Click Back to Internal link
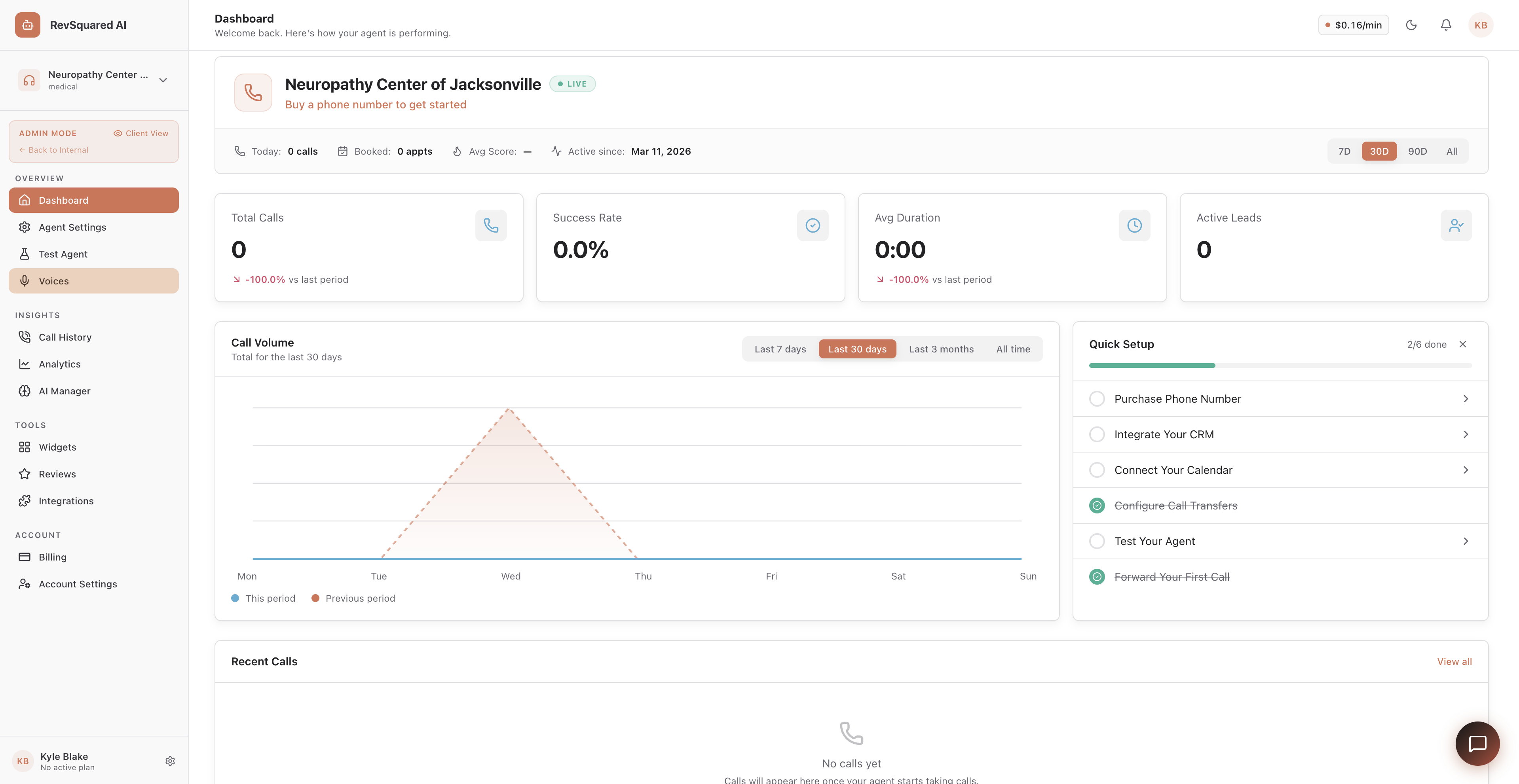This screenshot has width=1519, height=784. 54,150
